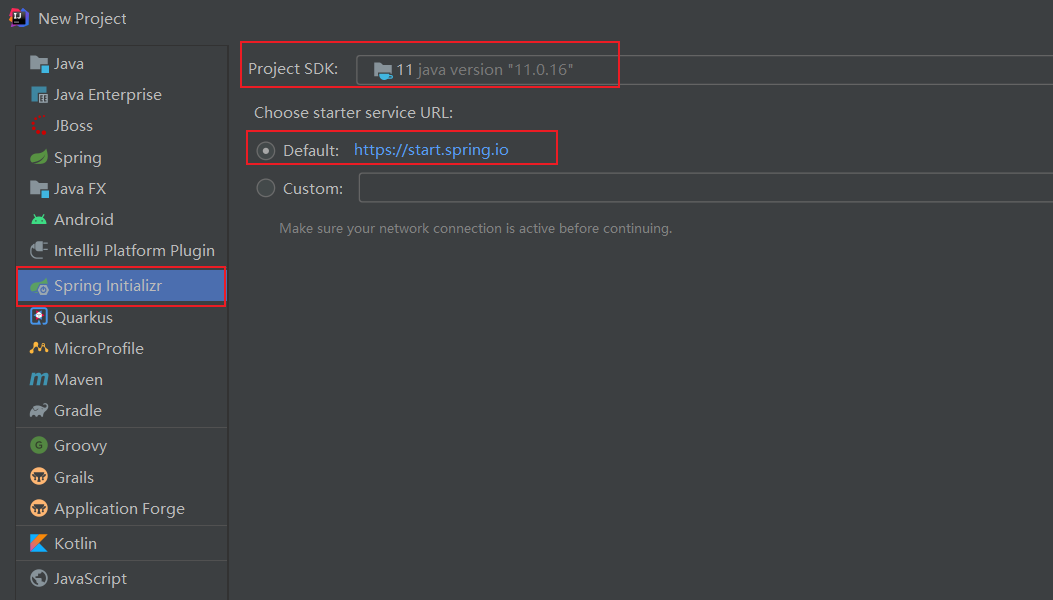Choose Kotlin project type label
The height and width of the screenshot is (600, 1053).
click(x=75, y=544)
